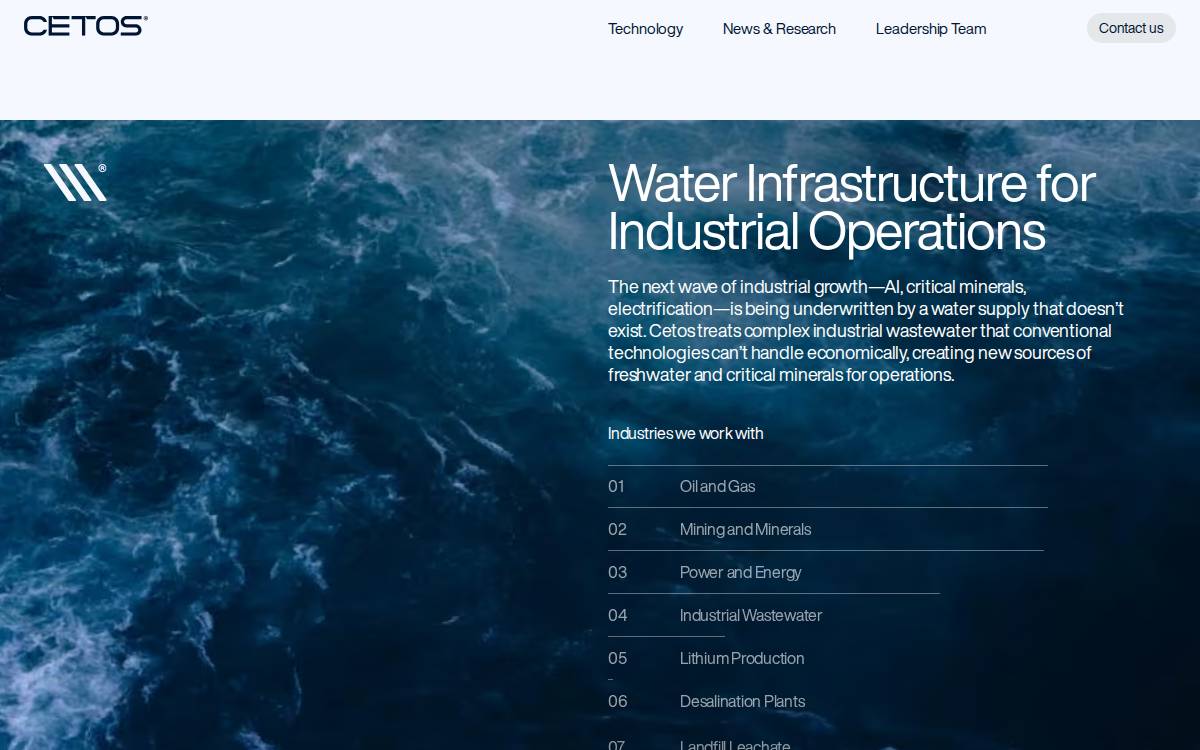Select the Power and Energy row
The height and width of the screenshot is (750, 1200).
tap(828, 573)
